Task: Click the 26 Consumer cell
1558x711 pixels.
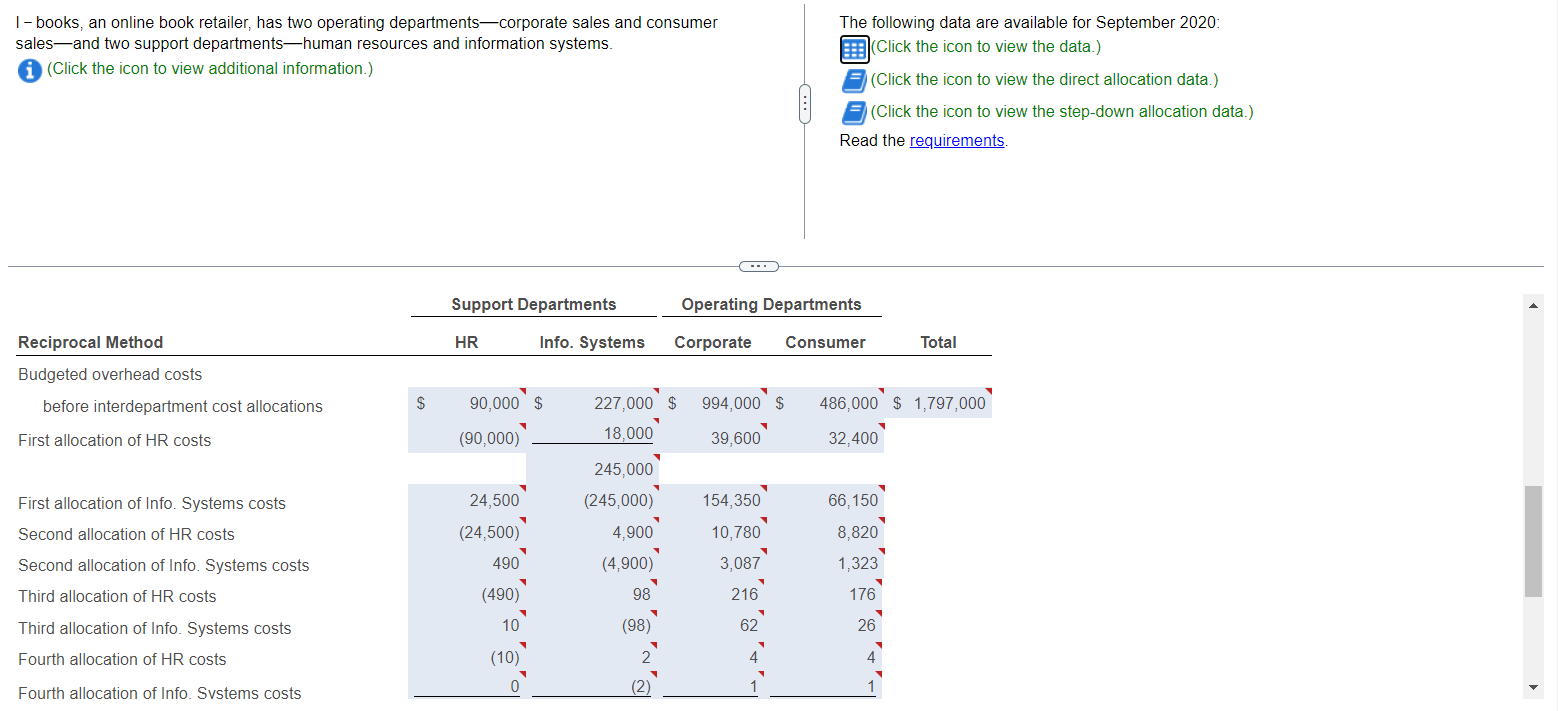Action: [826, 625]
